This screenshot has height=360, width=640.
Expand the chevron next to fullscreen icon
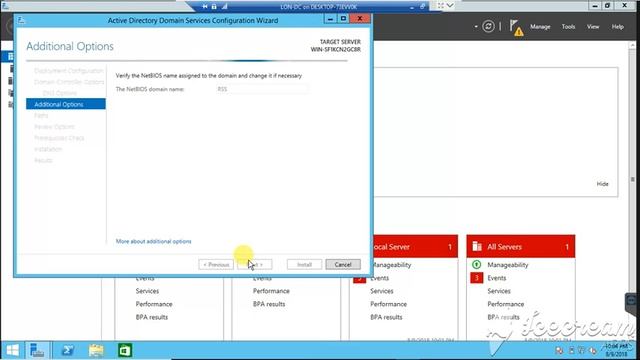tap(450, 6)
